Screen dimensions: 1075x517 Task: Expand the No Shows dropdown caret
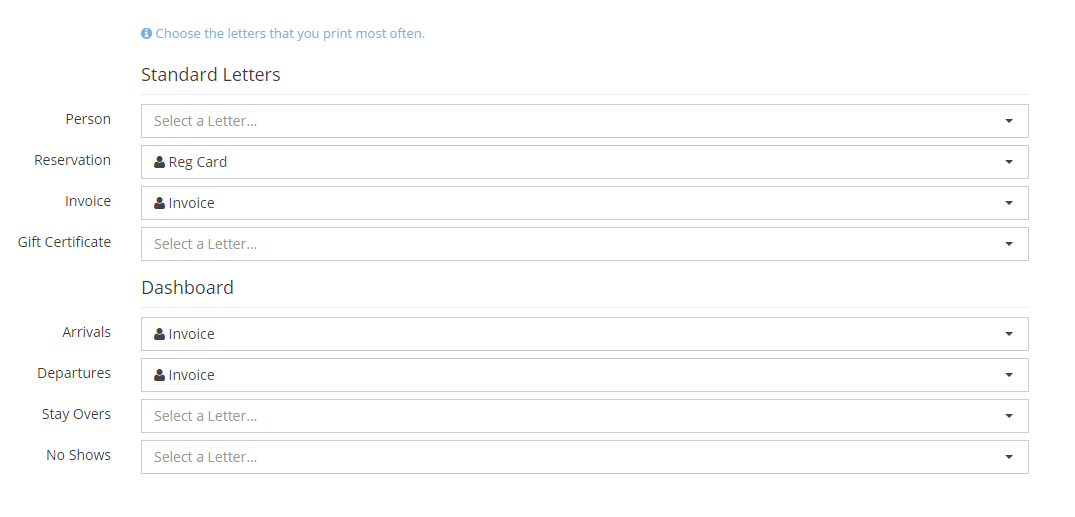1008,457
